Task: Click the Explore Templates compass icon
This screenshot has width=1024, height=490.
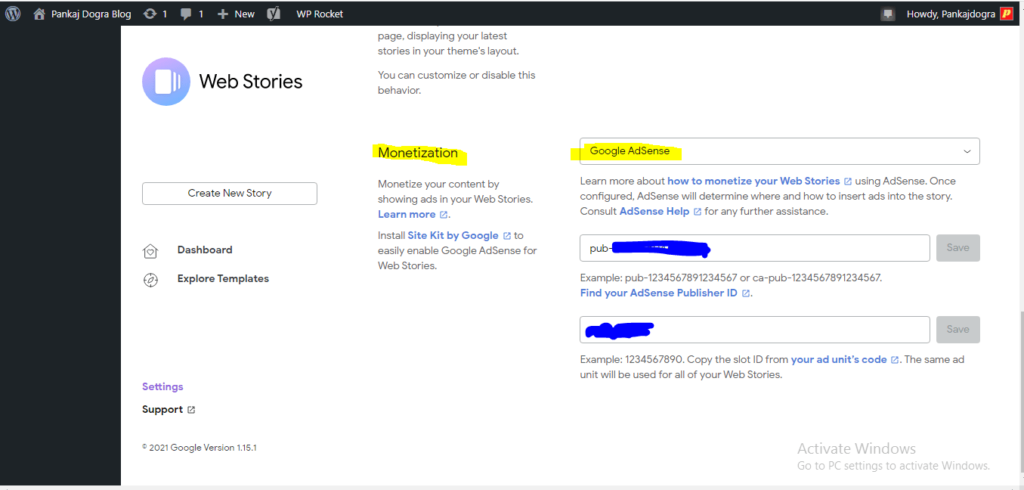Action: click(x=150, y=280)
